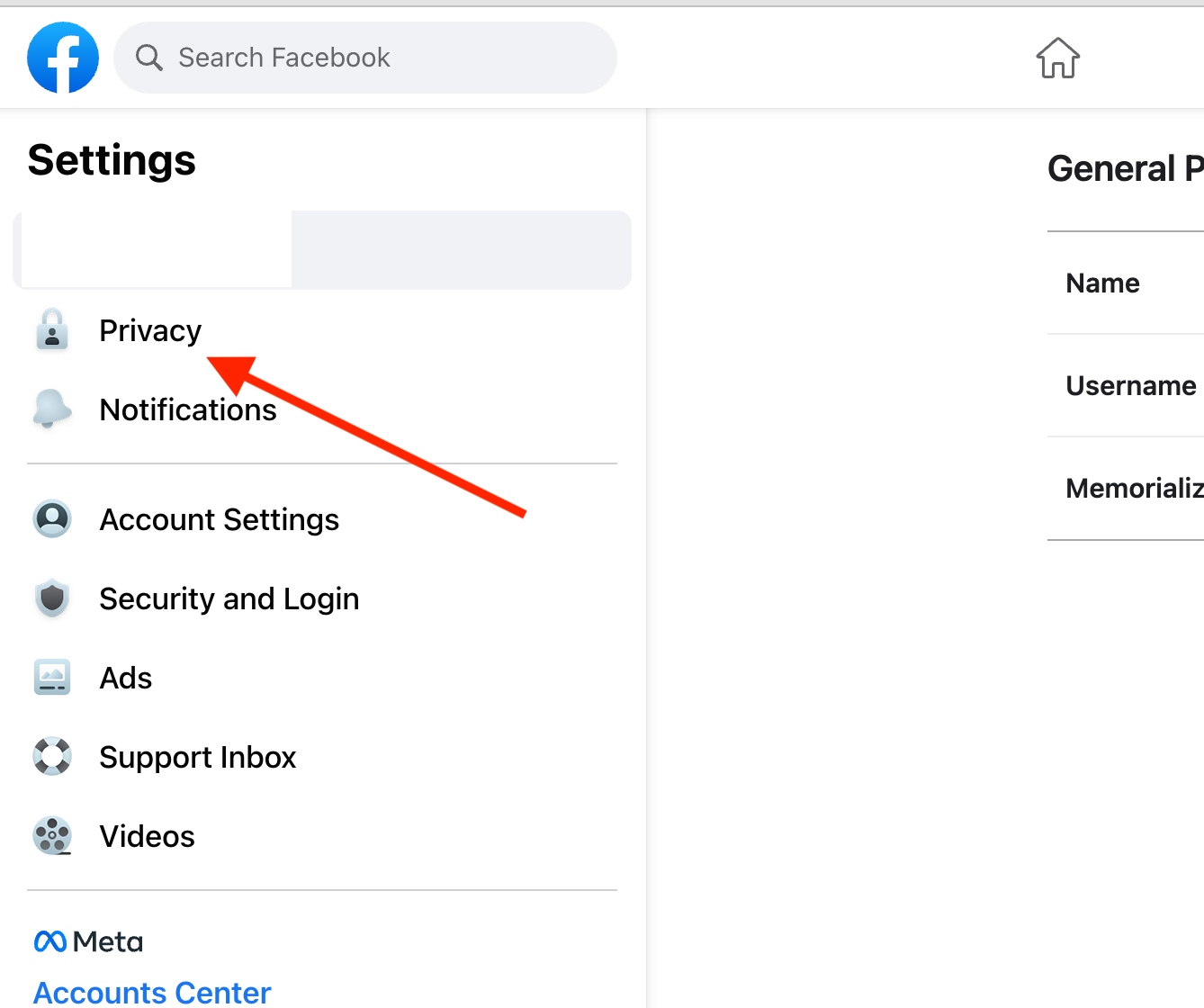1204x1008 pixels.
Task: Click the Videos film reel icon
Action: (52, 836)
